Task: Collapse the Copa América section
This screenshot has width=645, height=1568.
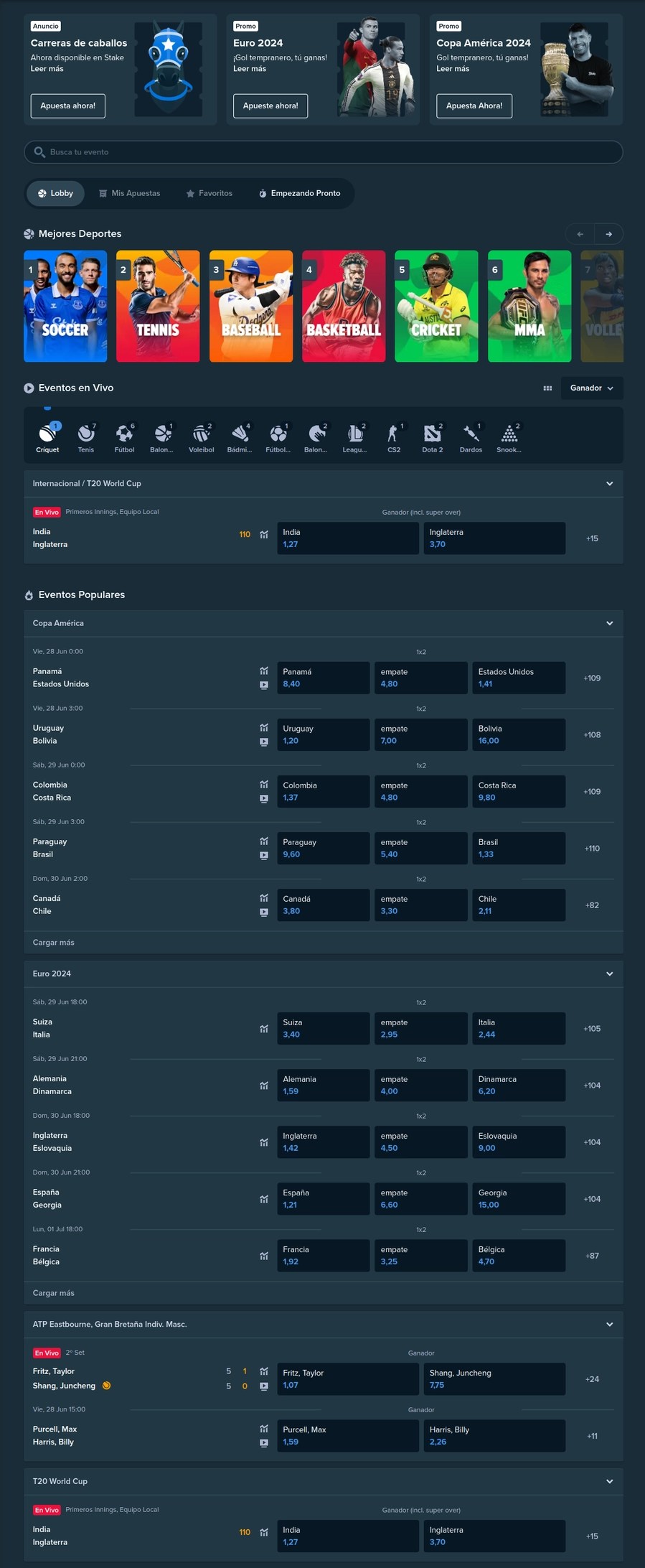Action: point(609,623)
